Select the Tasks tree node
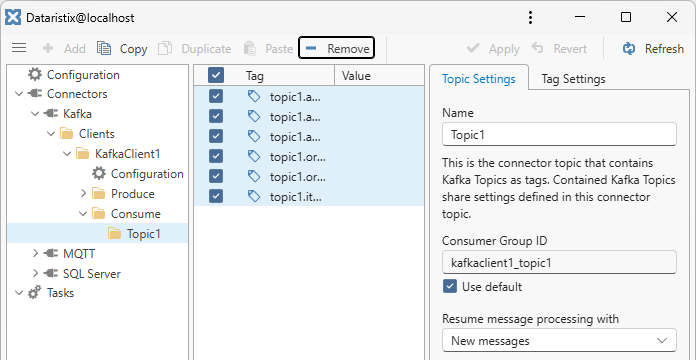This screenshot has height=360, width=696. pyautogui.click(x=51, y=293)
